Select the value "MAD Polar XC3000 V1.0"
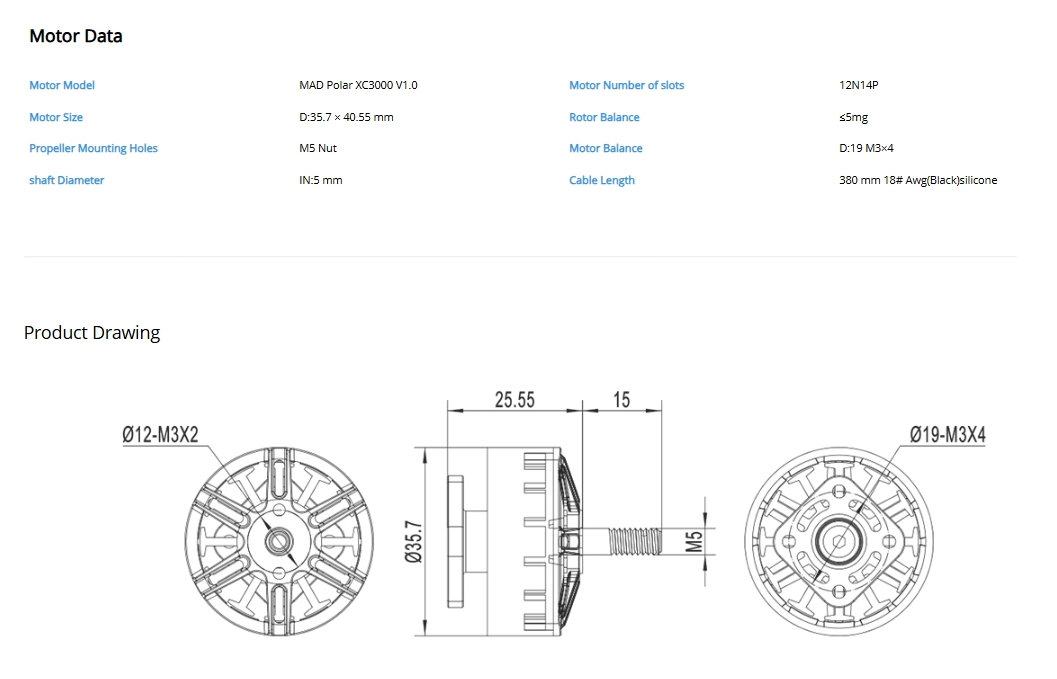This screenshot has height=679, width=1057. tap(358, 85)
